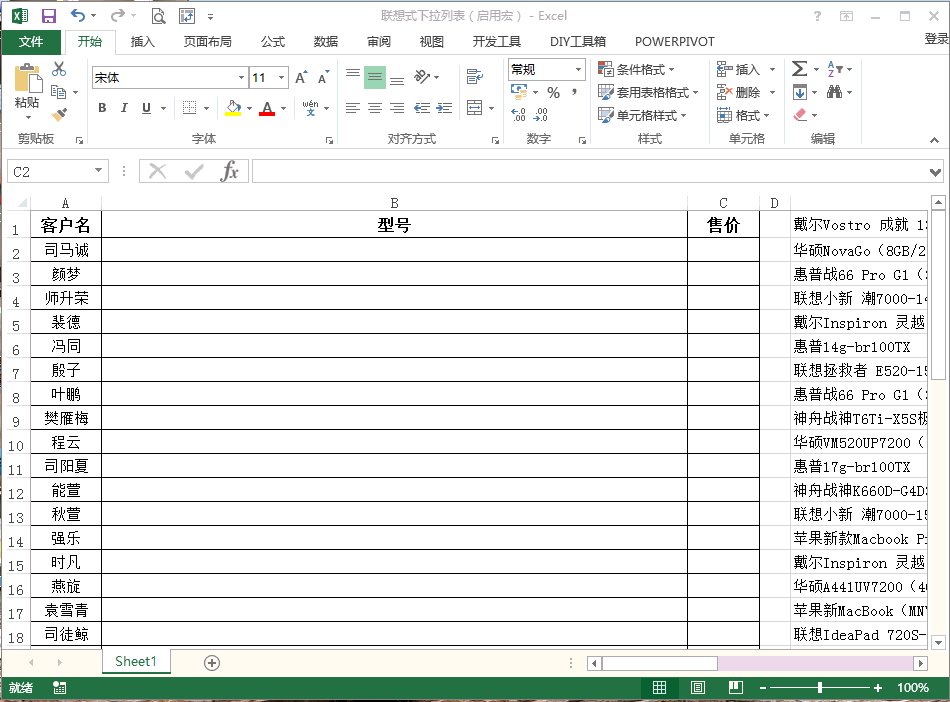Cut selection with the scissors icon

pos(59,69)
